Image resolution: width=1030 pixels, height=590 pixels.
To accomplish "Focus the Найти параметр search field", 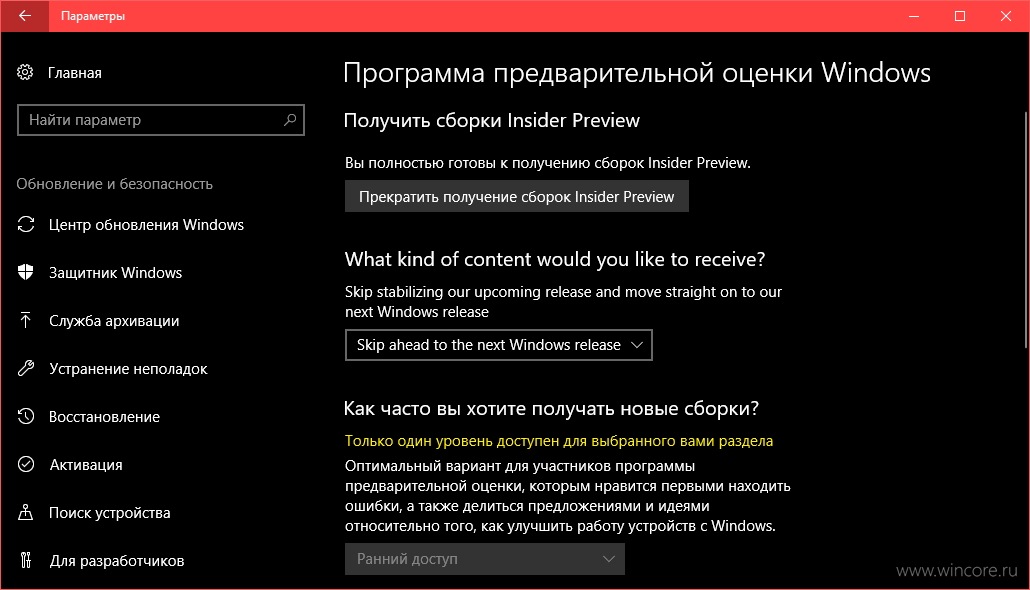I will click(x=161, y=120).
